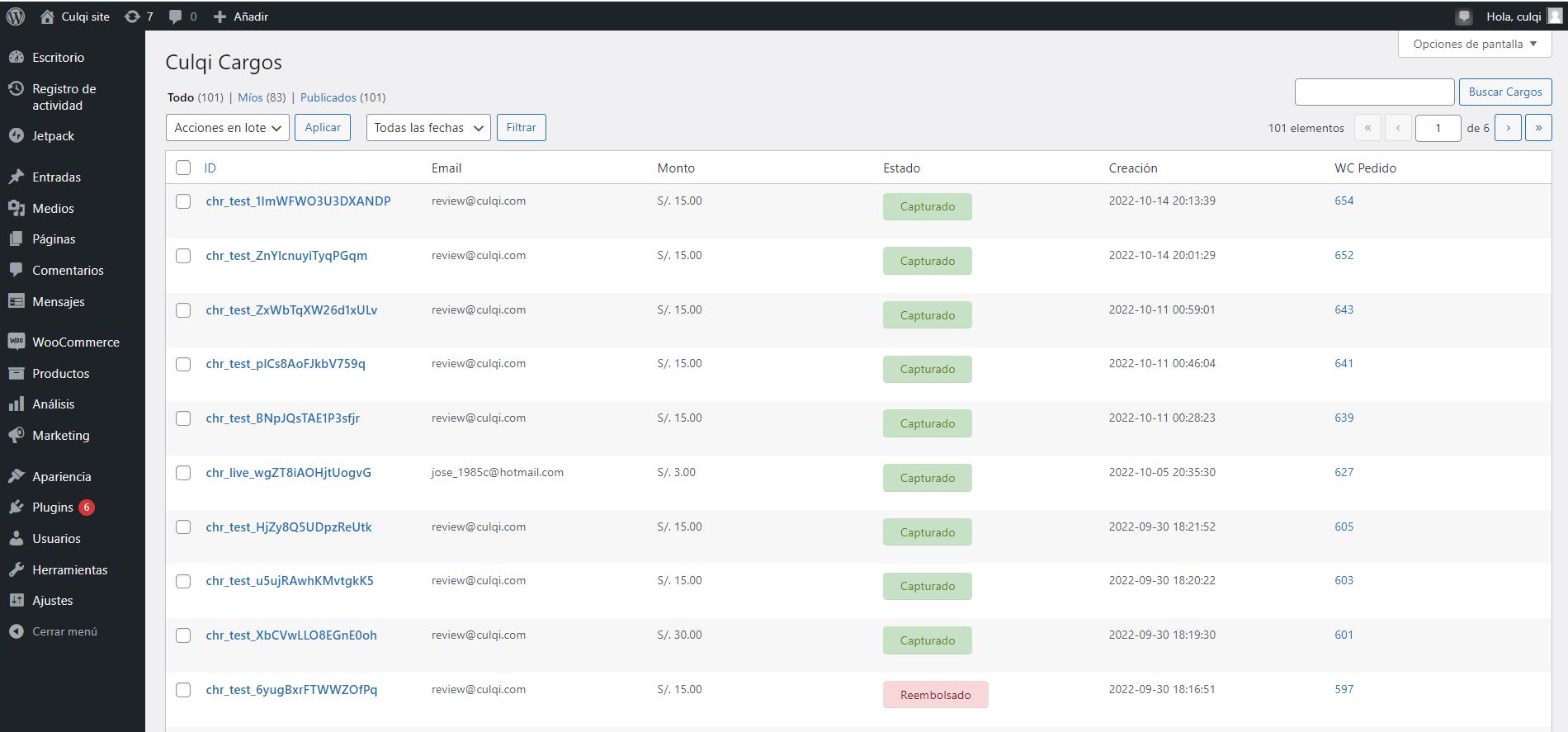The image size is (1568, 732).
Task: Check the box for chr_live_wgZT8iAOHjtUogvG
Action: click(x=183, y=473)
